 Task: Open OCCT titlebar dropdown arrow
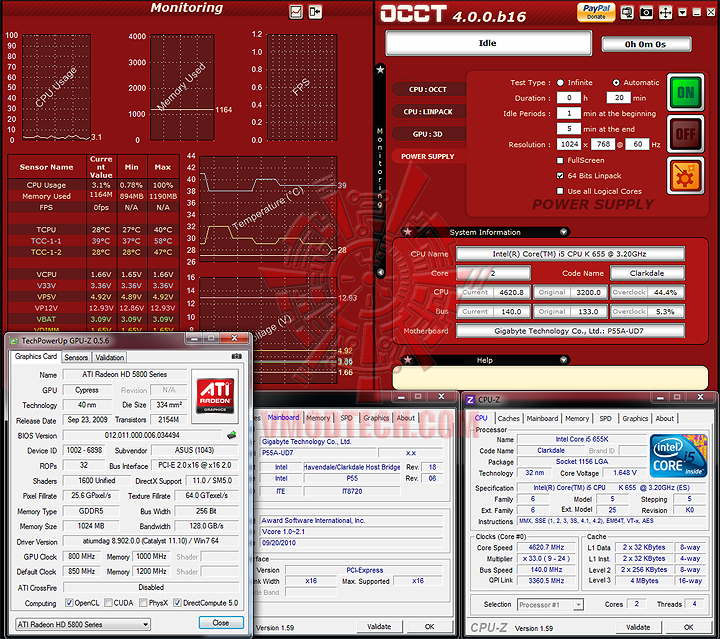point(682,13)
